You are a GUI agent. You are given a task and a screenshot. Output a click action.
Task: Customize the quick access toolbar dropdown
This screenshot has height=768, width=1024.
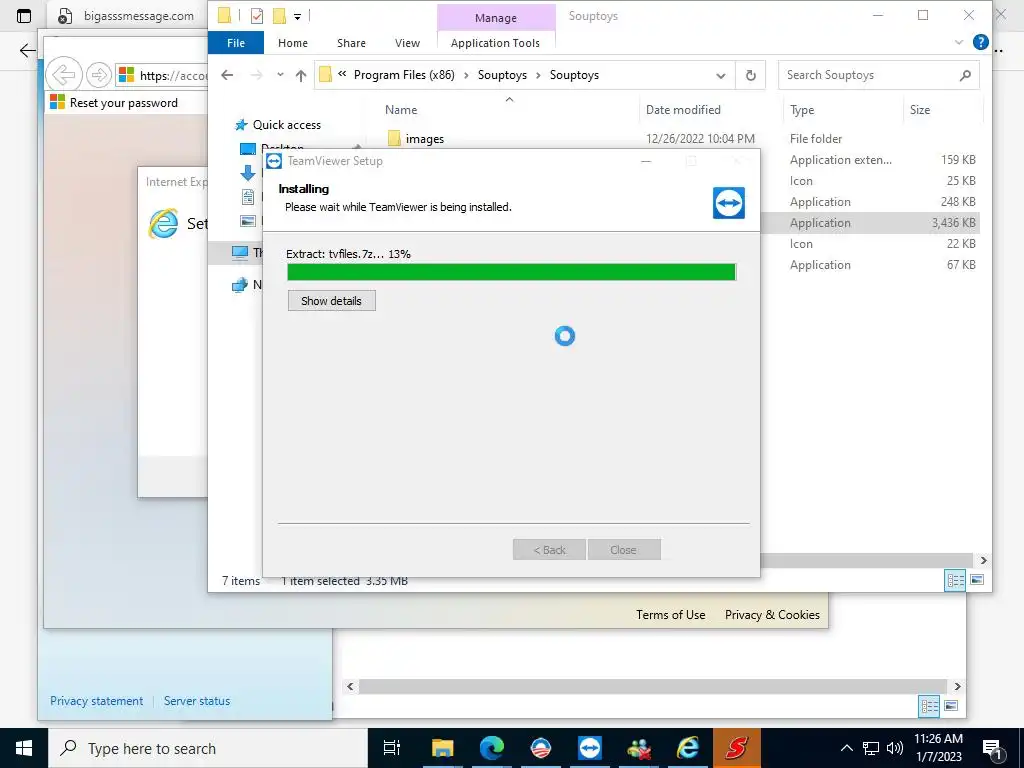[297, 16]
